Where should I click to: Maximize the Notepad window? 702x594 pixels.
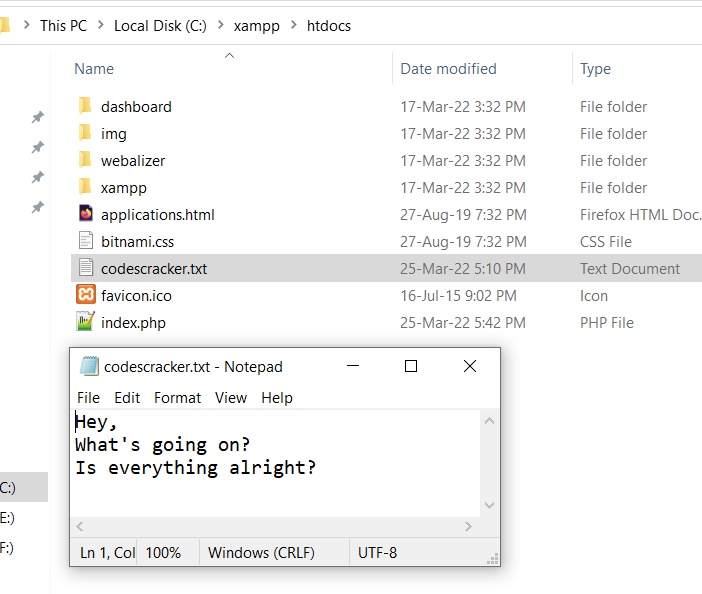[x=411, y=366]
